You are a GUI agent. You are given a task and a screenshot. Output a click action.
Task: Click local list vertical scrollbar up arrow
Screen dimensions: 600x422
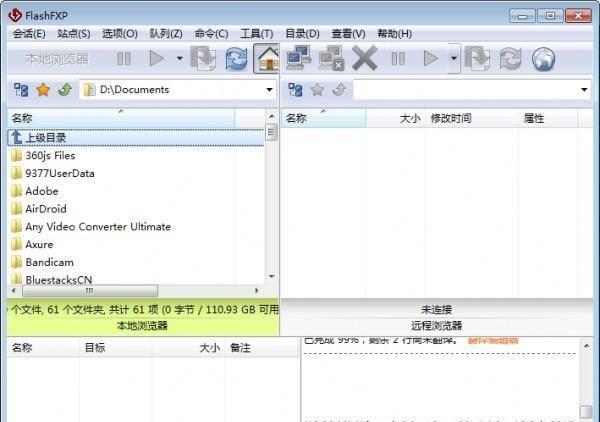[x=271, y=116]
